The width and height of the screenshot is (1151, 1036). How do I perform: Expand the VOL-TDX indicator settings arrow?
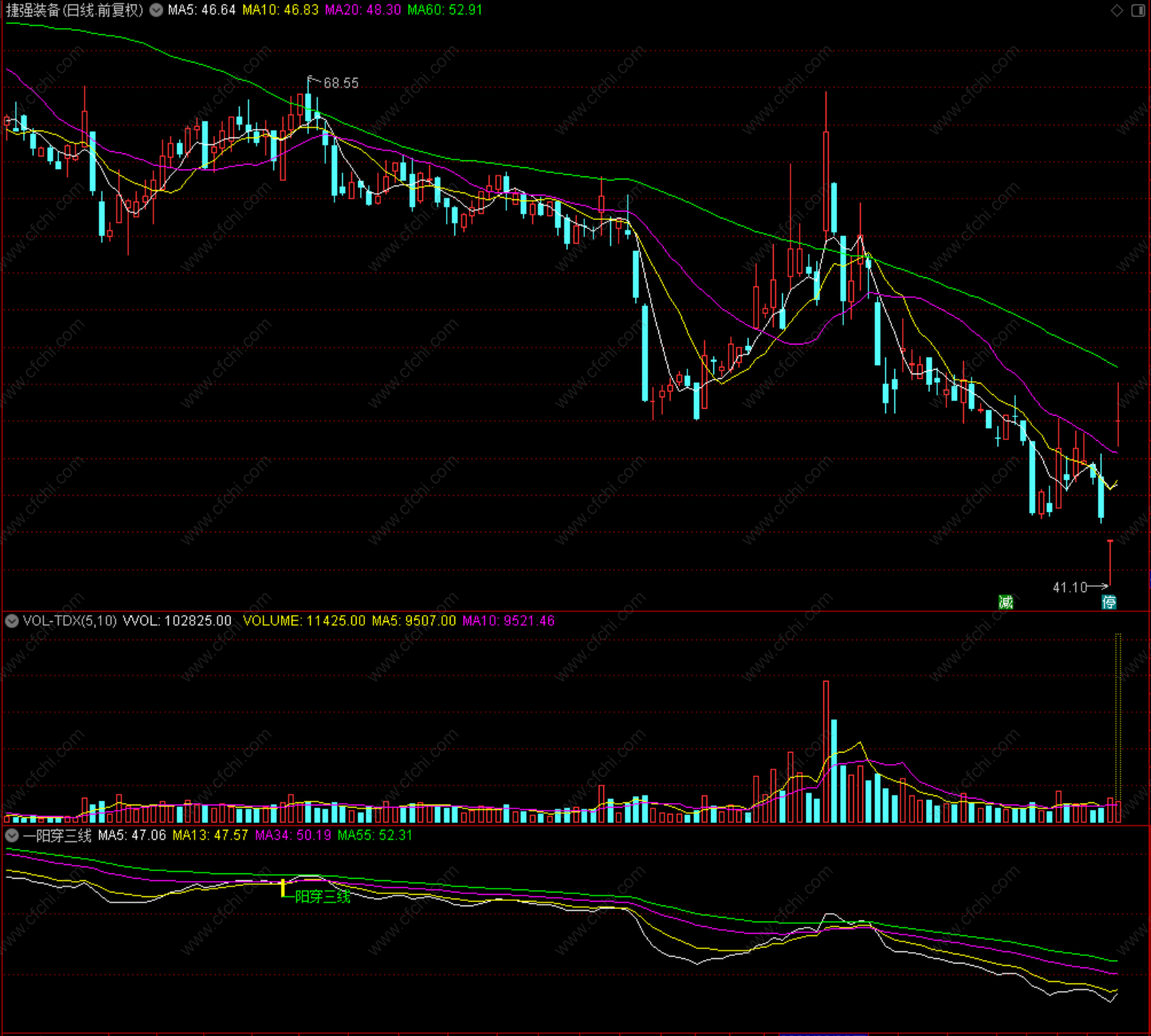[x=11, y=621]
